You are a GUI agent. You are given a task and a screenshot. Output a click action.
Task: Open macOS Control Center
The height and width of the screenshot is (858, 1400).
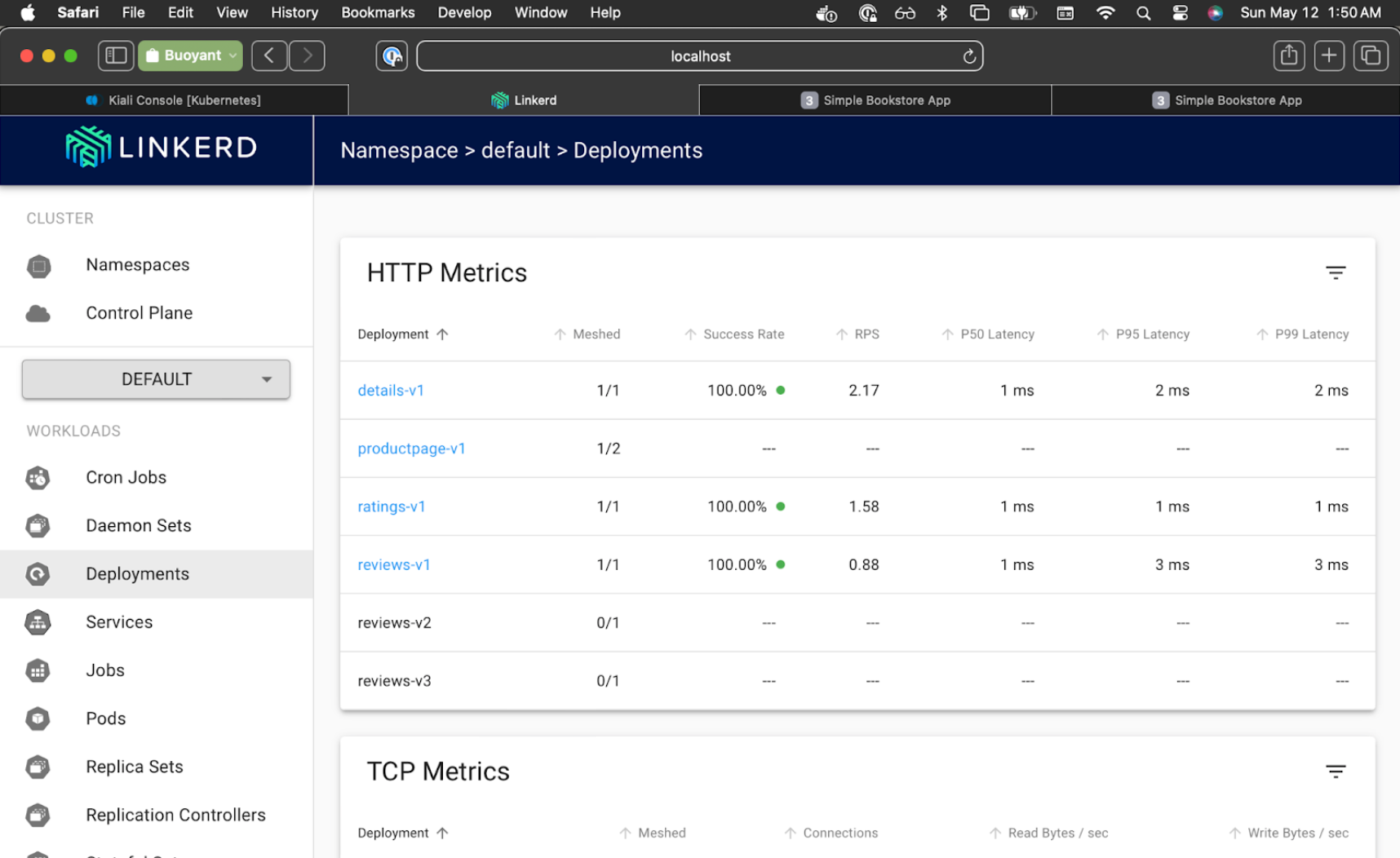1180,13
